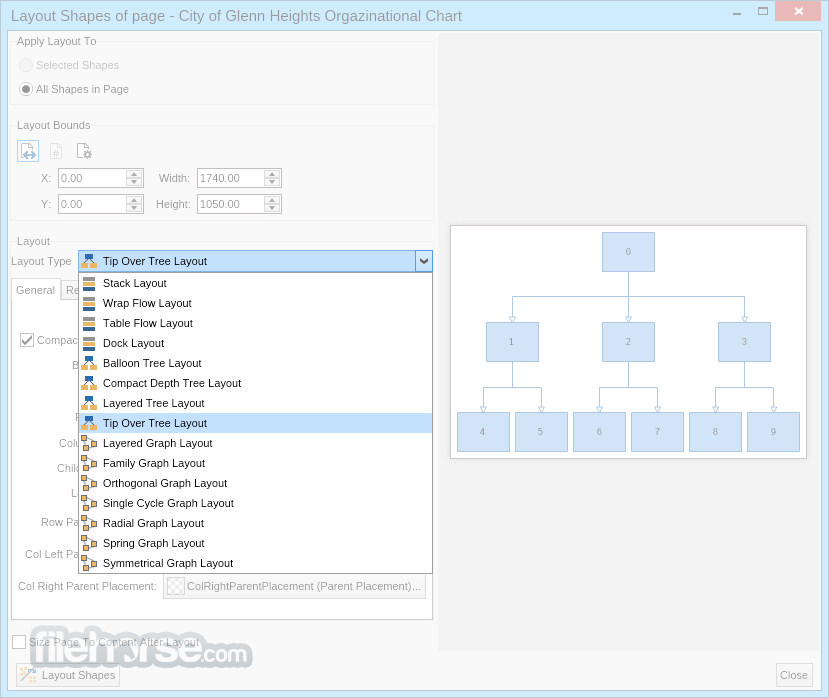Click root node 0 in preview
Image resolution: width=829 pixels, height=698 pixels.
coord(628,252)
